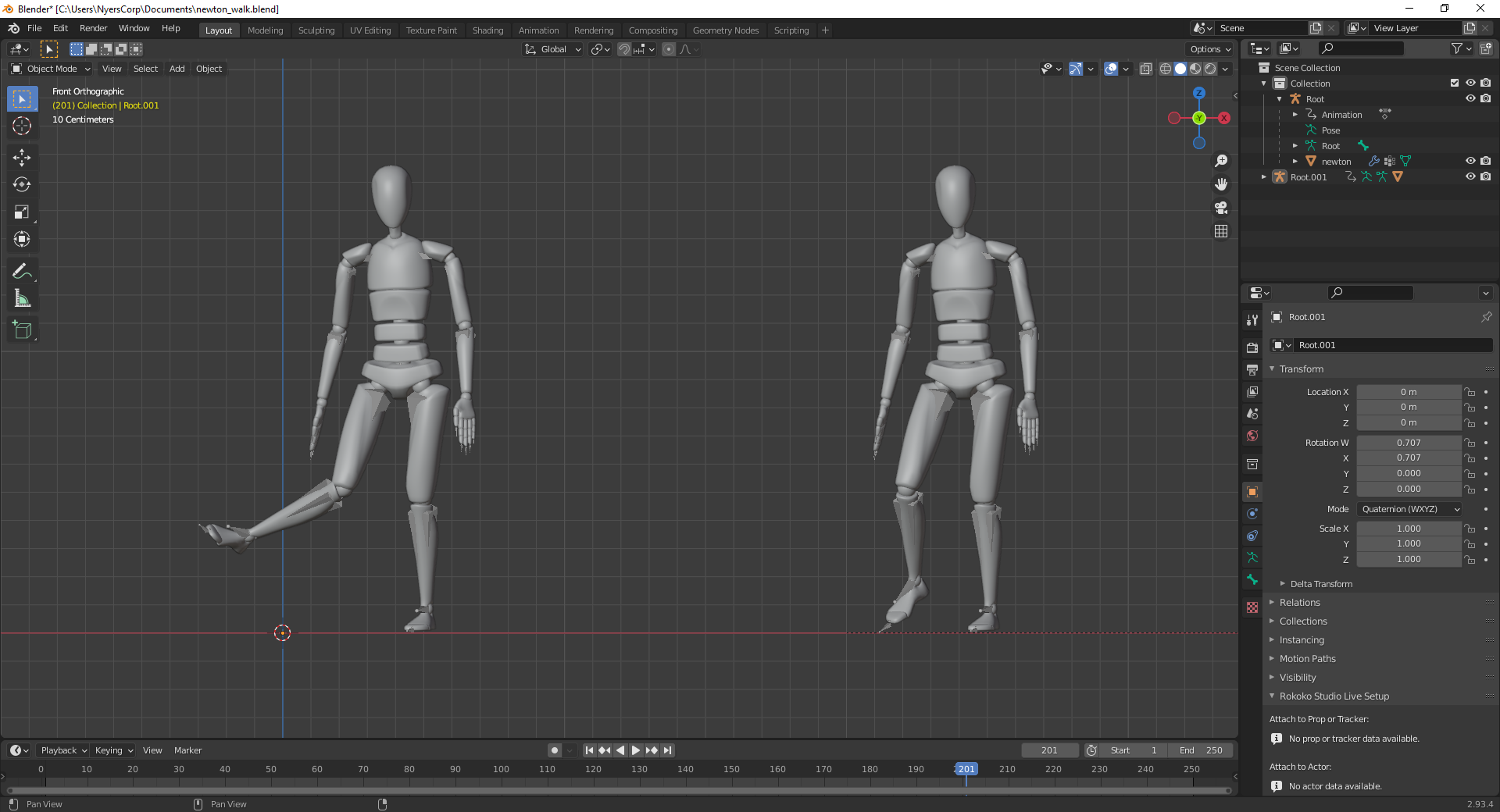Viewport: 1500px width, 812px height.
Task: Uncheck the Collection exclude checkbox
Action: (1454, 83)
